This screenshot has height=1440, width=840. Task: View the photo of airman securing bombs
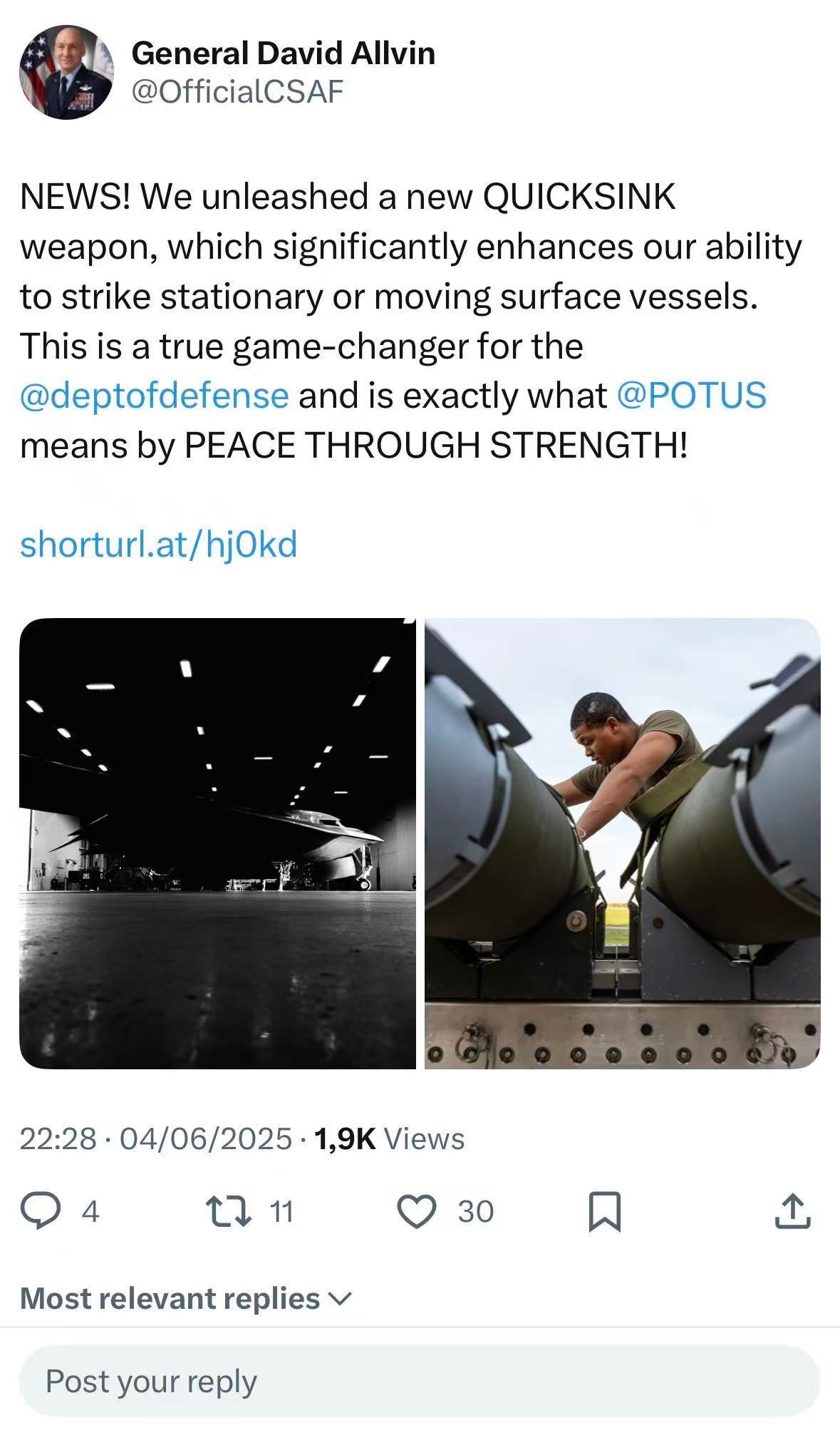623,843
